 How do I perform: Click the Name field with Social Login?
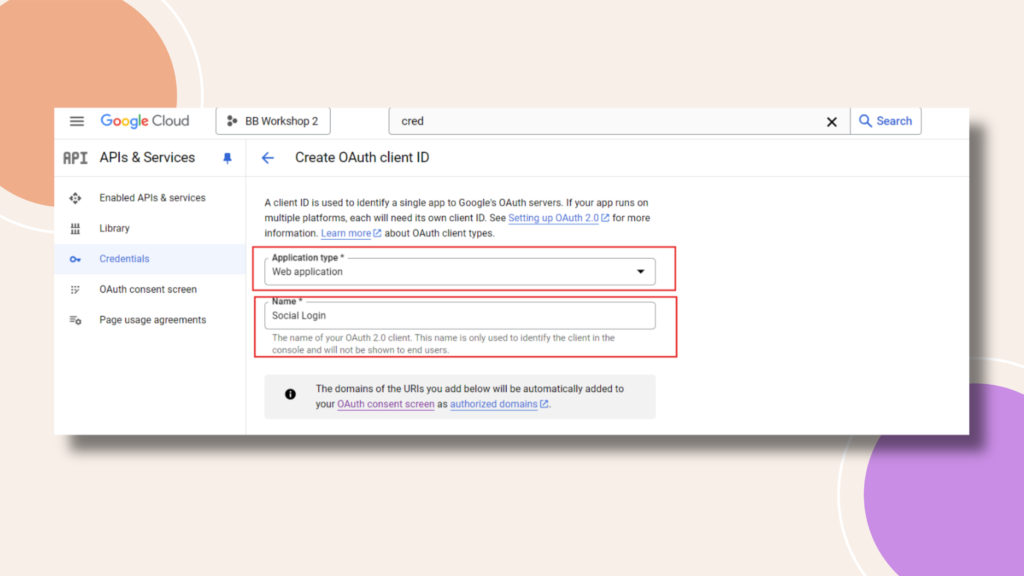(460, 315)
